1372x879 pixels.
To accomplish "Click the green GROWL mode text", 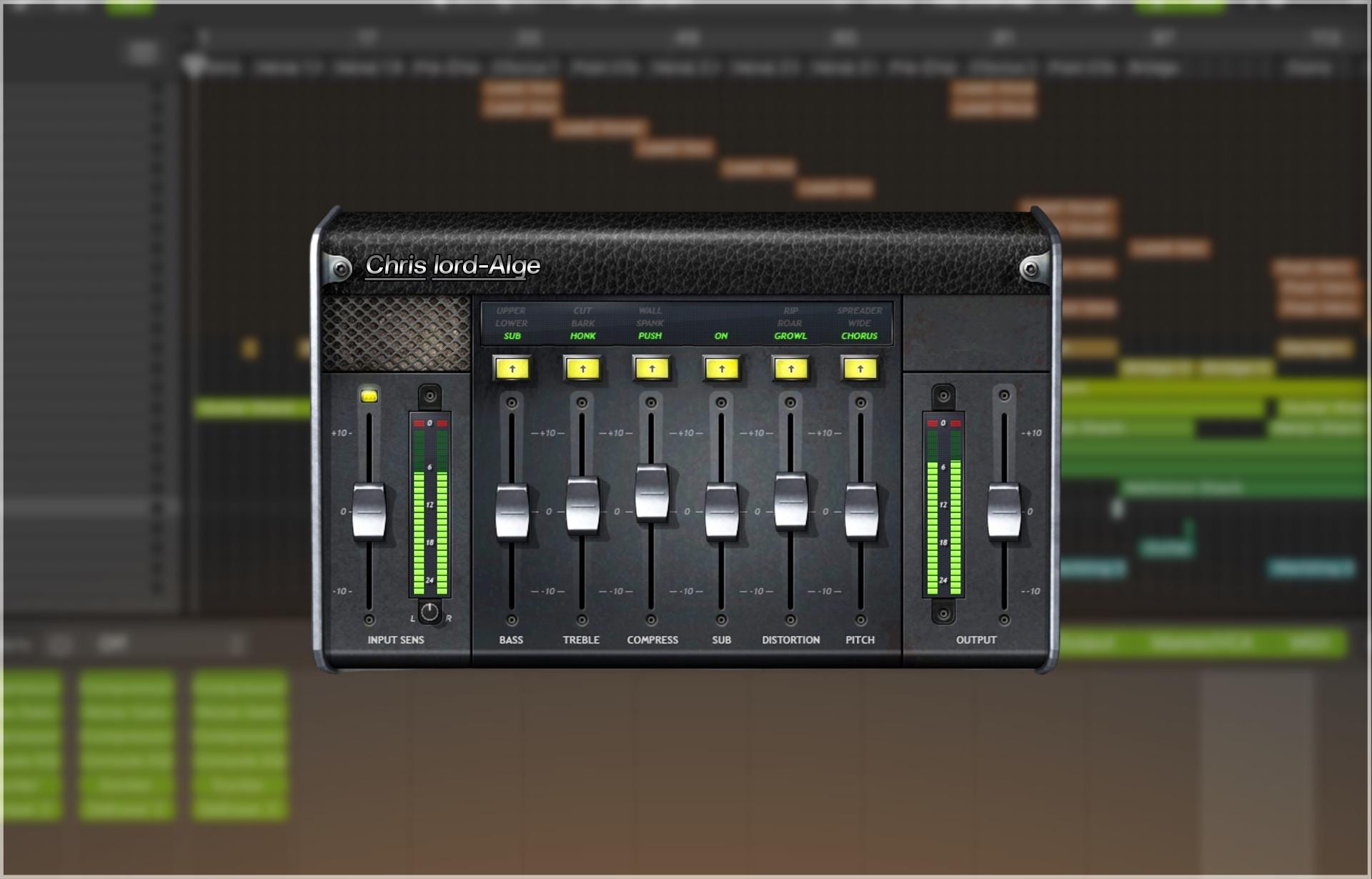I will (x=790, y=336).
